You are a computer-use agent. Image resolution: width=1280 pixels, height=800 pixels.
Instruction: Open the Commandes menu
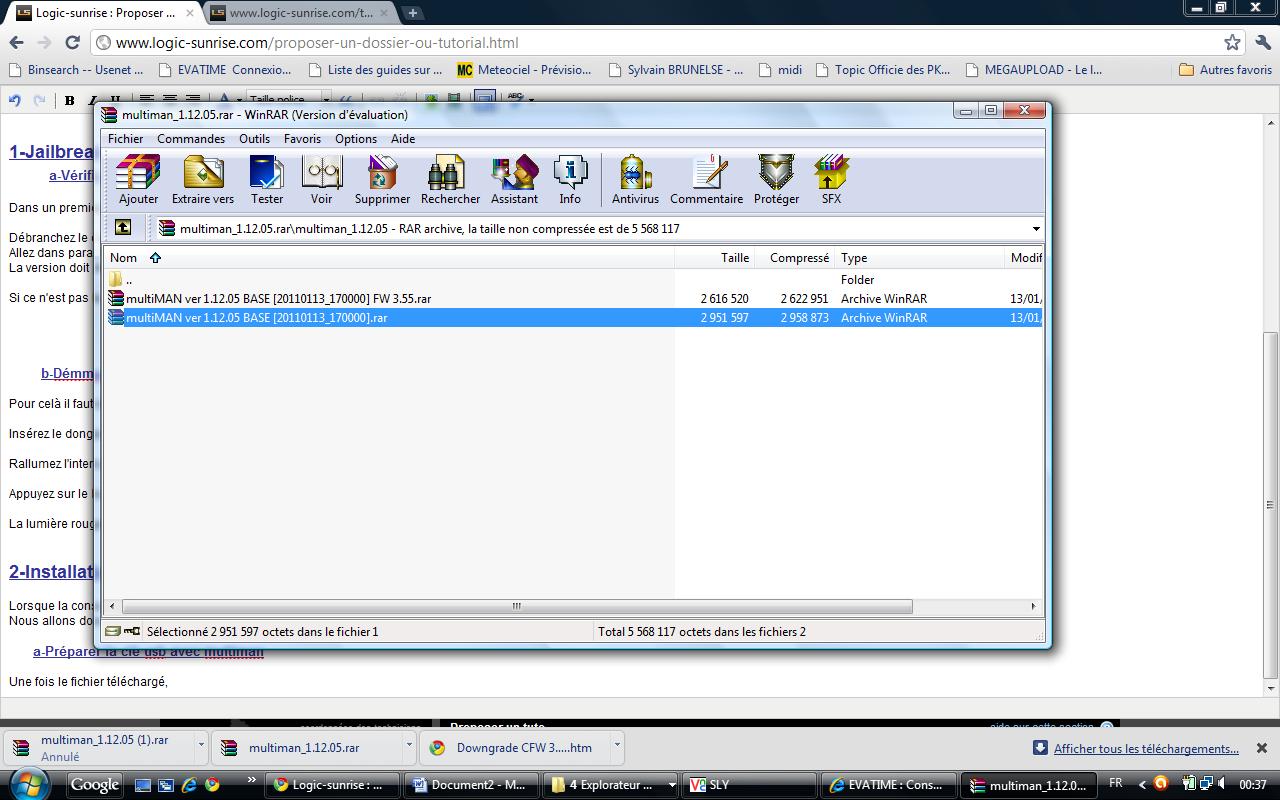(190, 139)
